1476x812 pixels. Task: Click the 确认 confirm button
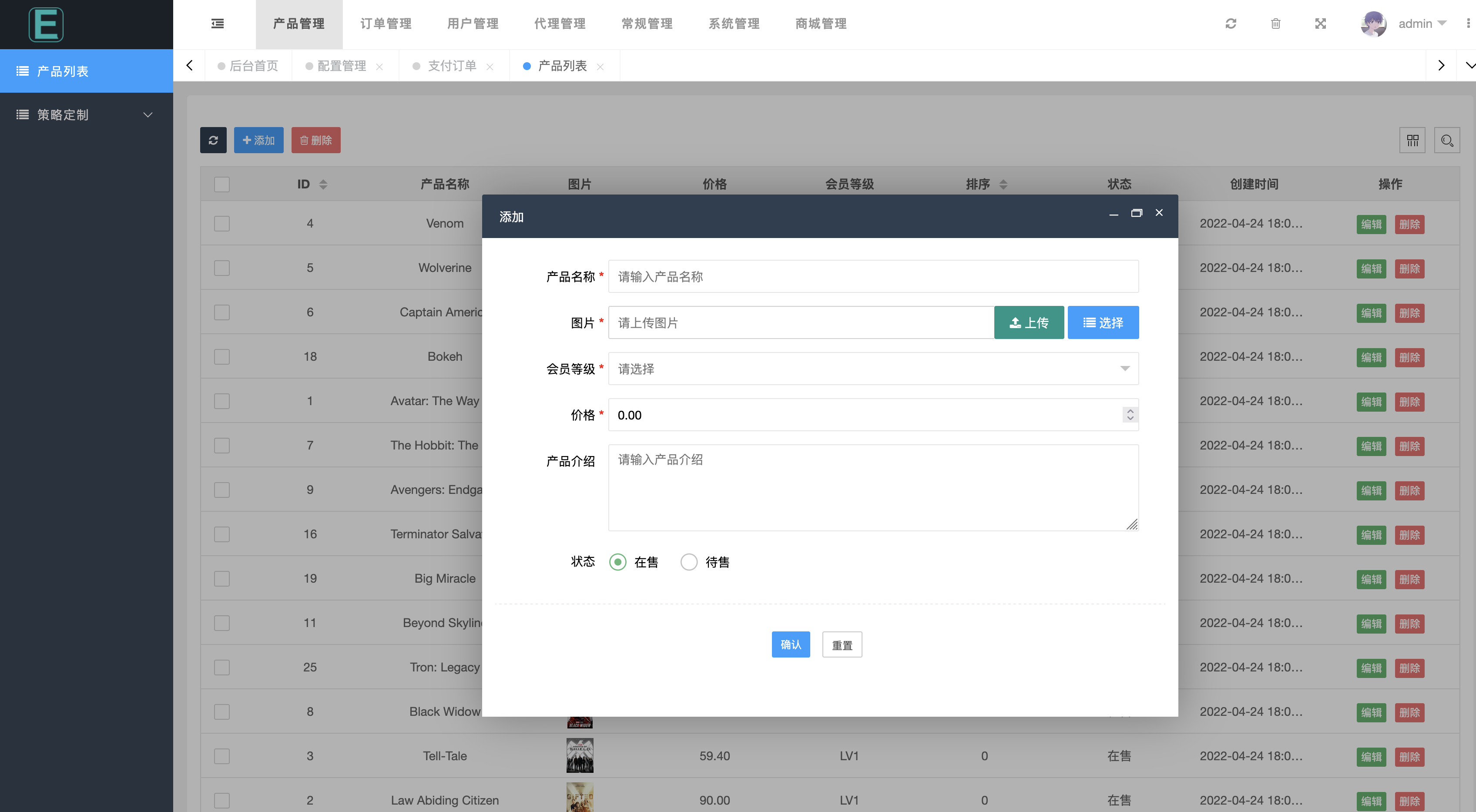pos(791,644)
